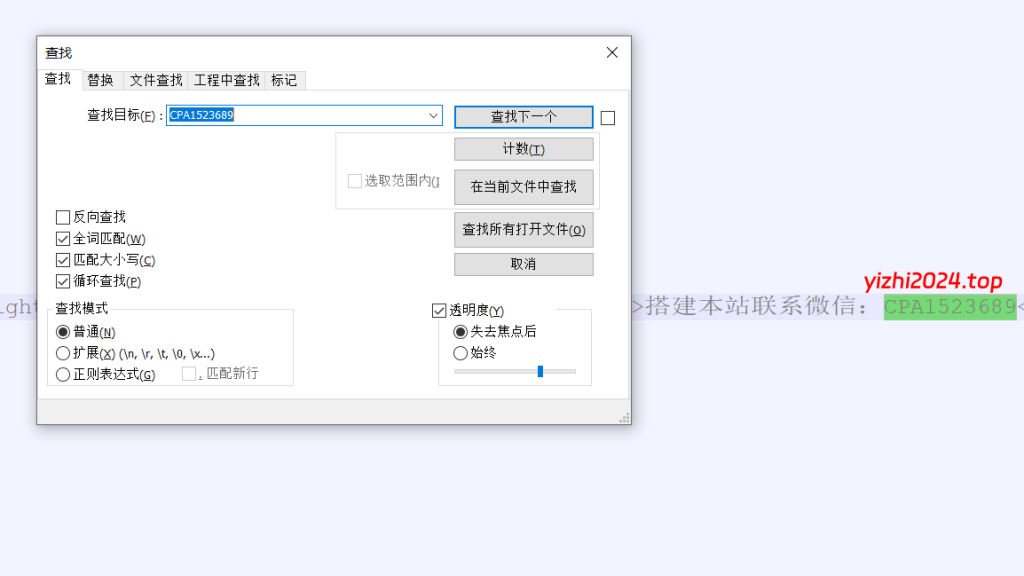Switch to the 查找 tab
This screenshot has width=1024, height=576.
(57, 80)
